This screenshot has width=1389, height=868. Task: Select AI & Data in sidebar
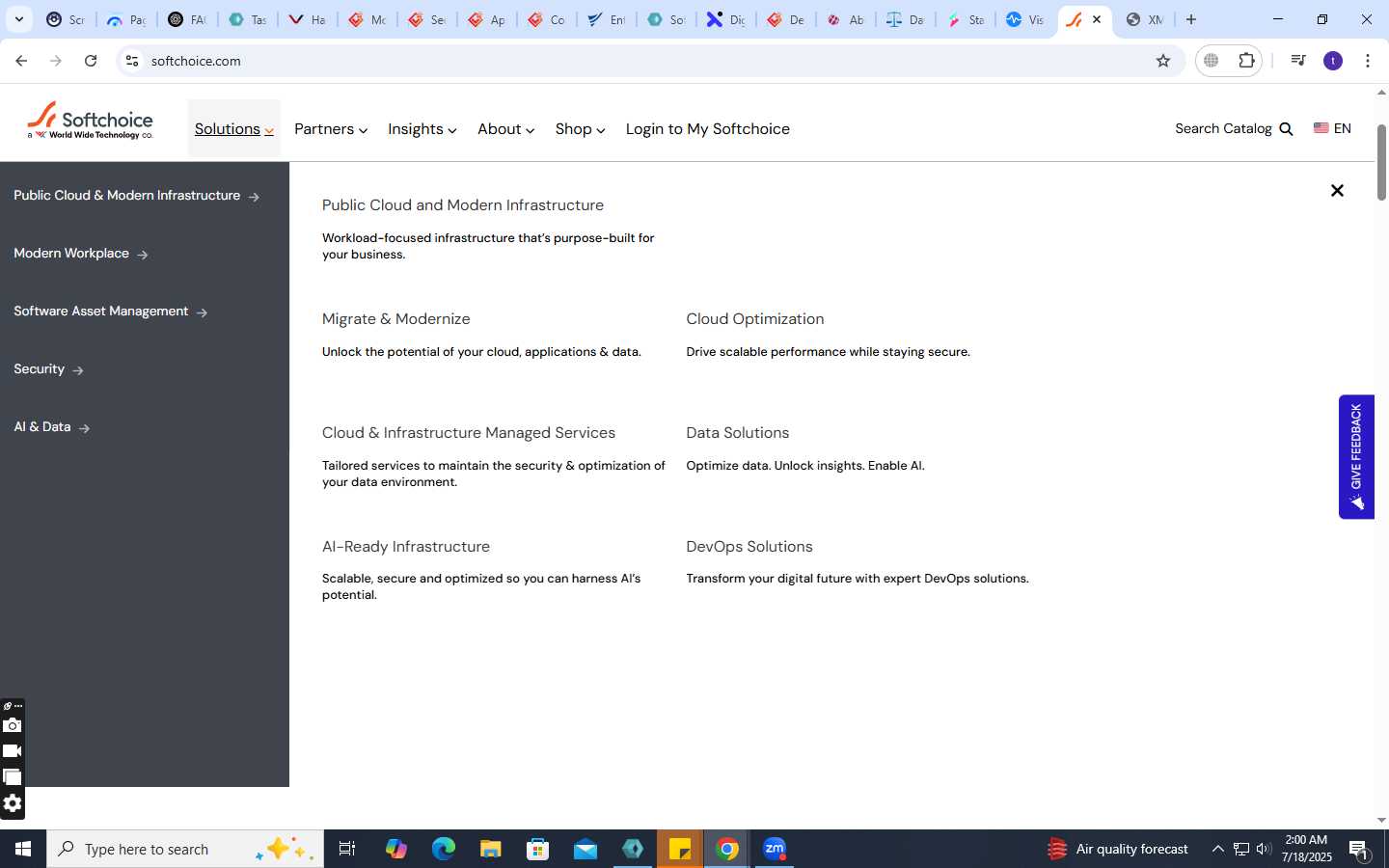tap(51, 427)
